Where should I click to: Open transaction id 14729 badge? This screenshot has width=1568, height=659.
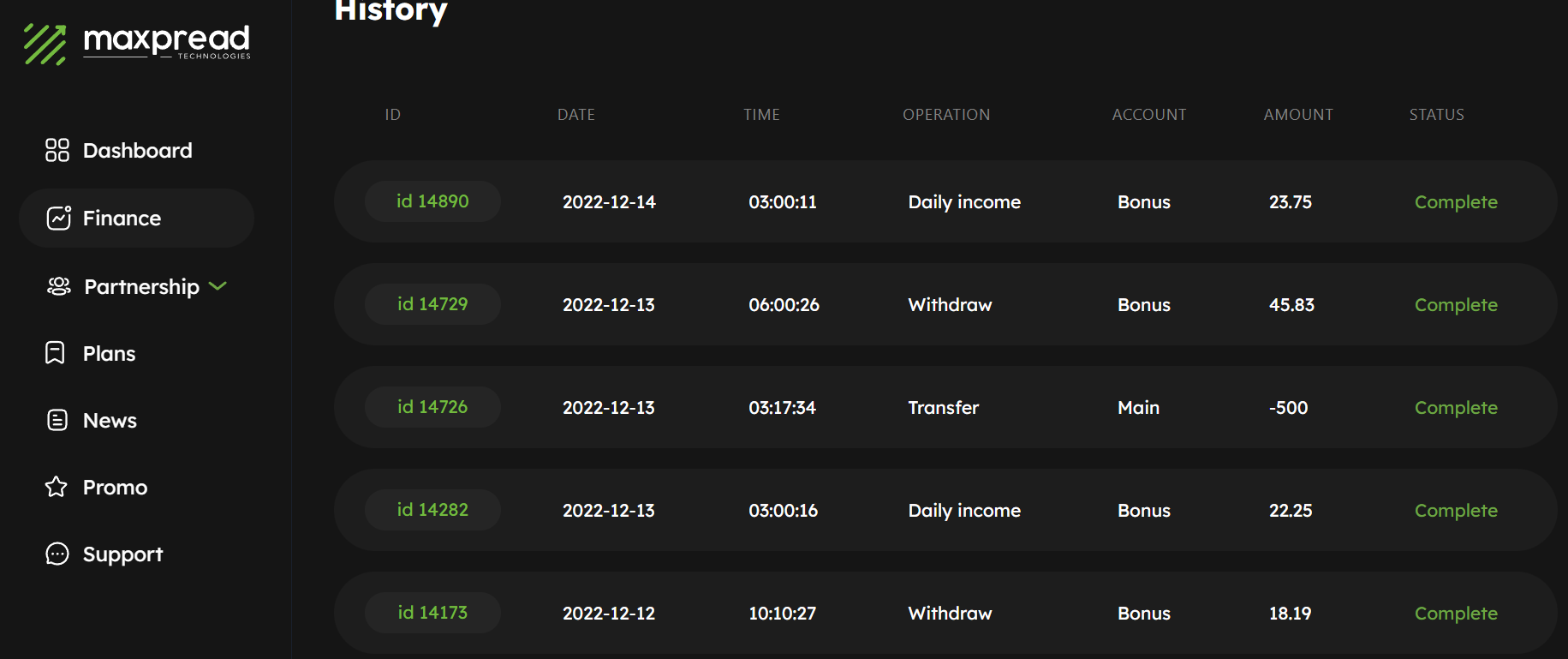pyautogui.click(x=432, y=304)
